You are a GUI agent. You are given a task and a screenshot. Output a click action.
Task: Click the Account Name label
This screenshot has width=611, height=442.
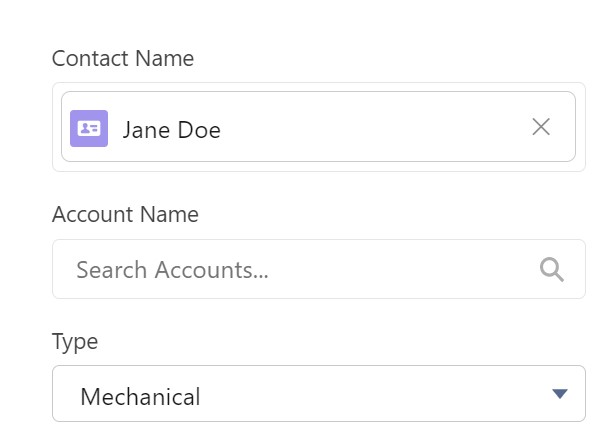coord(125,214)
